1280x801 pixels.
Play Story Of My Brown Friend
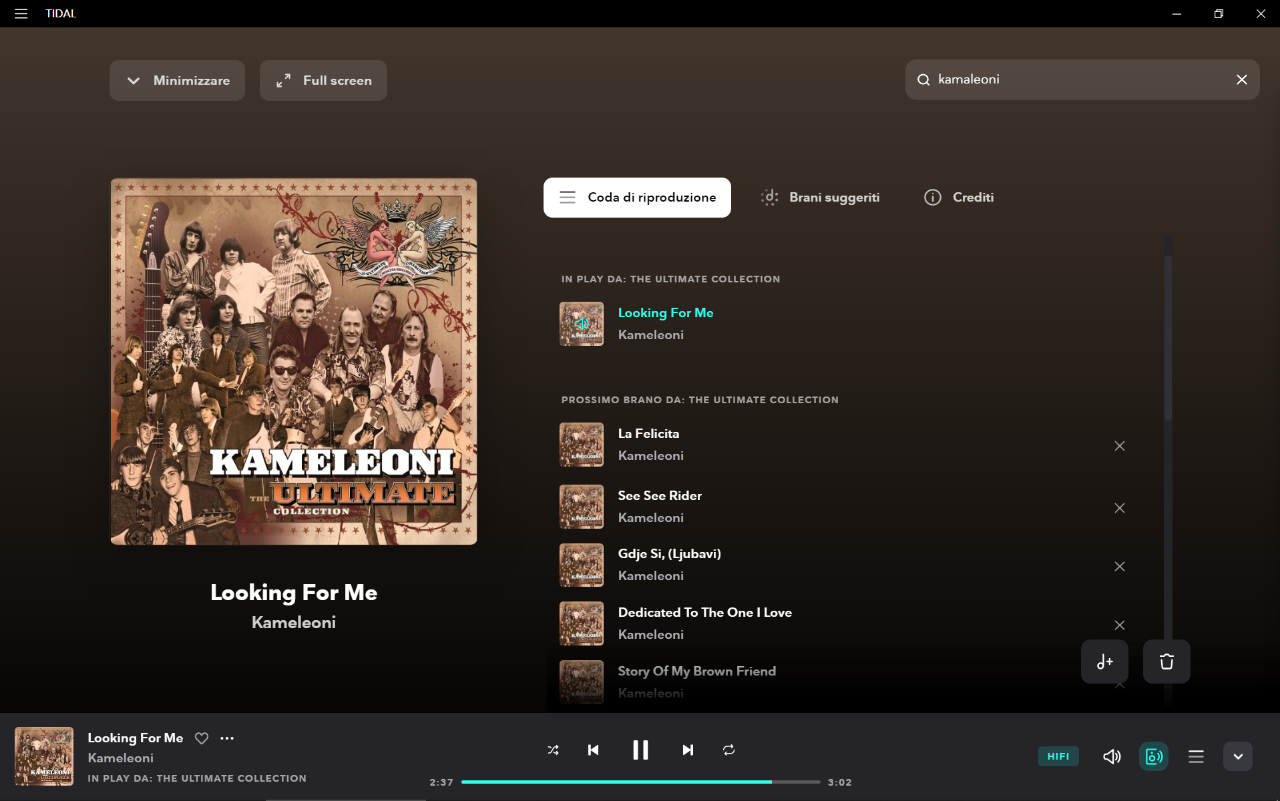click(x=697, y=671)
